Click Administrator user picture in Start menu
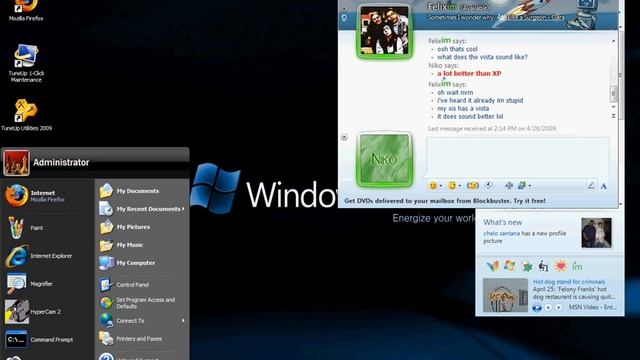The height and width of the screenshot is (360, 640). point(16,162)
